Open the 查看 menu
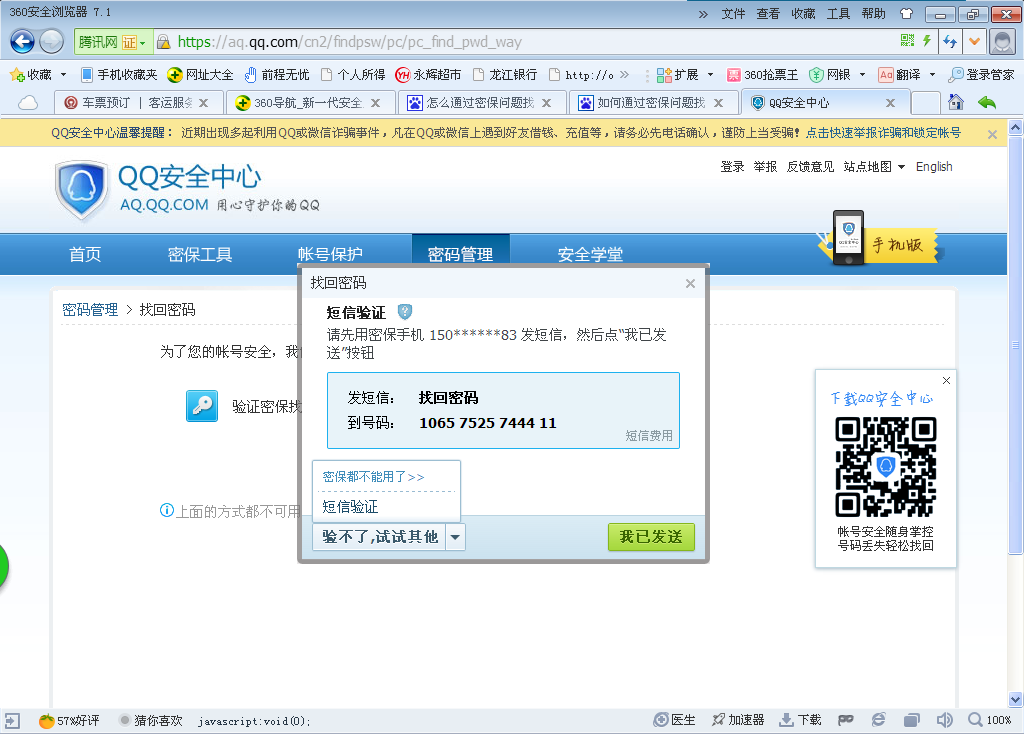This screenshot has width=1024, height=734. [768, 14]
